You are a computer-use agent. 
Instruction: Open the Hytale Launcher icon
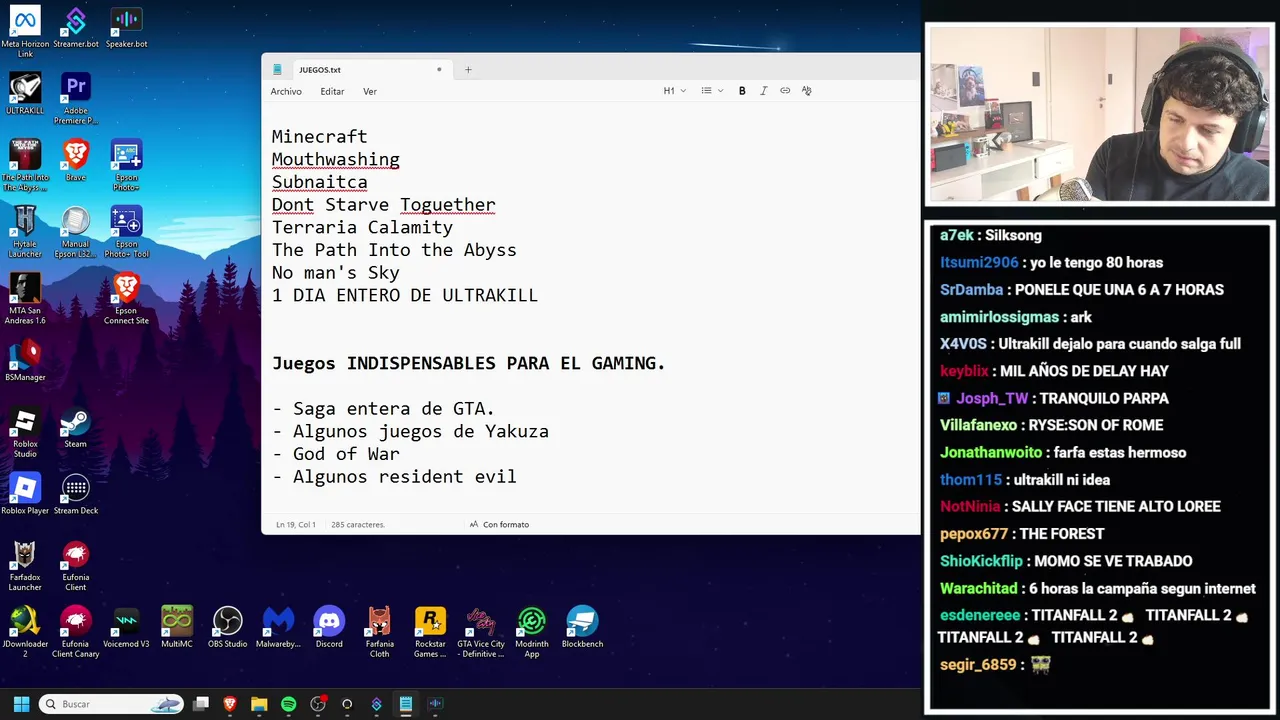25,232
